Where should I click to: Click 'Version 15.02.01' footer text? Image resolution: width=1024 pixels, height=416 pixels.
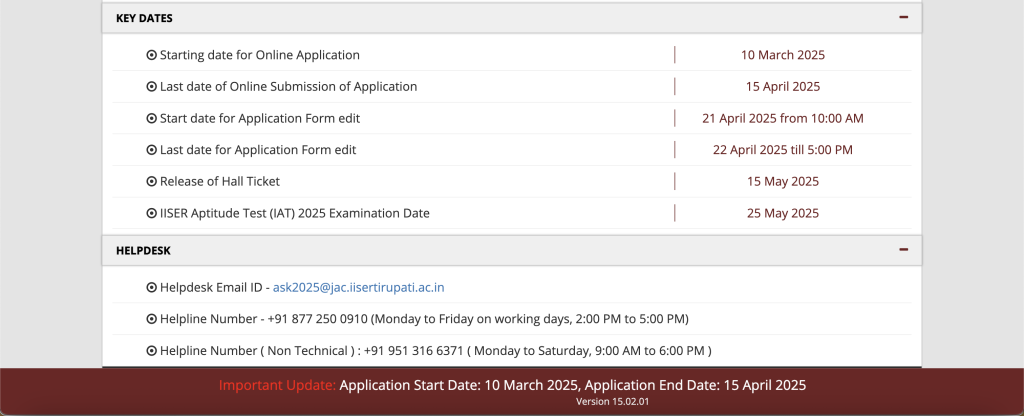(612, 402)
